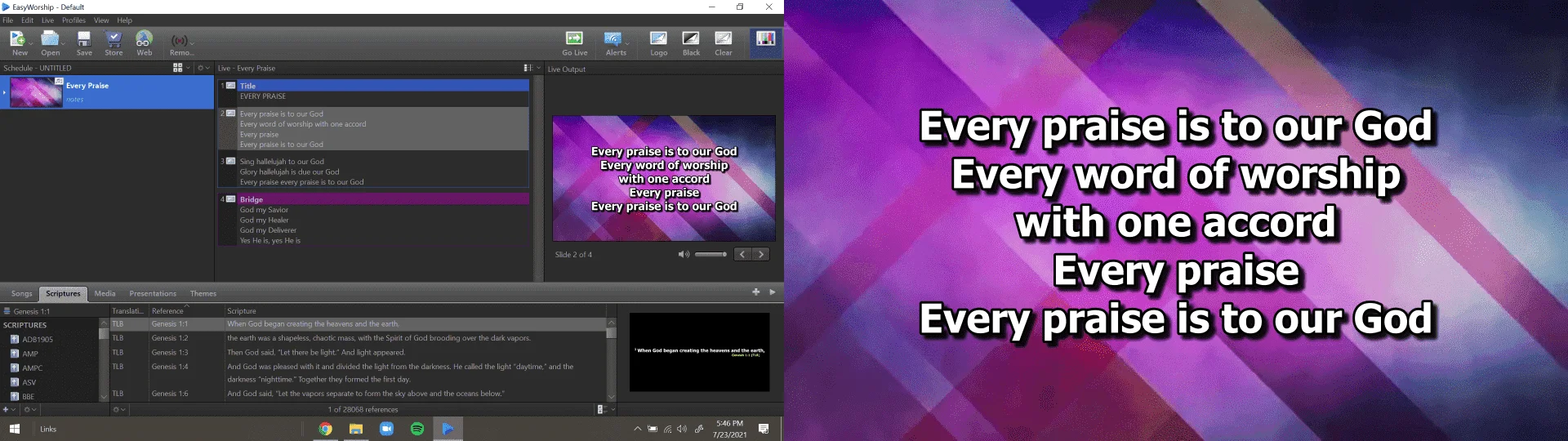Viewport: 1568px width, 441px height.
Task: Switch to the Themes tab
Action: coord(203,293)
